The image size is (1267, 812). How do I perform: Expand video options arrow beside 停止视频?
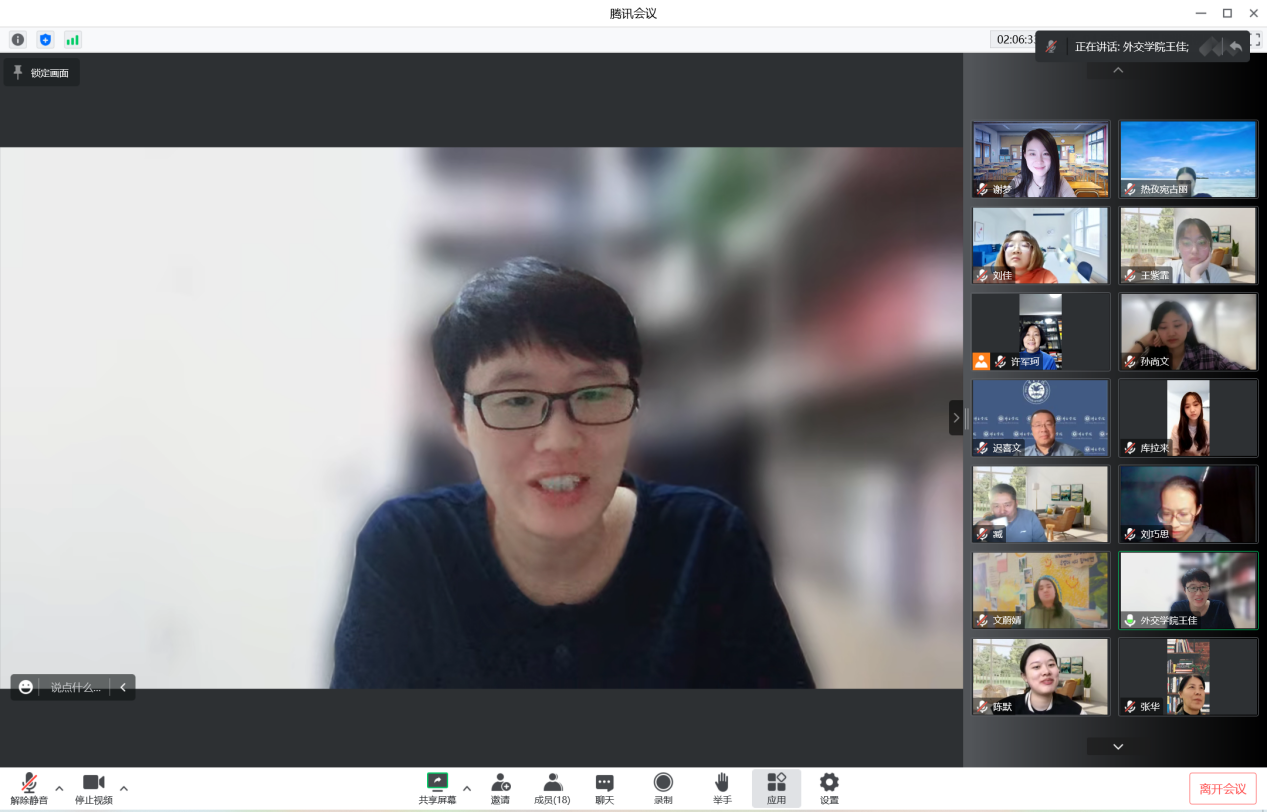point(124,788)
